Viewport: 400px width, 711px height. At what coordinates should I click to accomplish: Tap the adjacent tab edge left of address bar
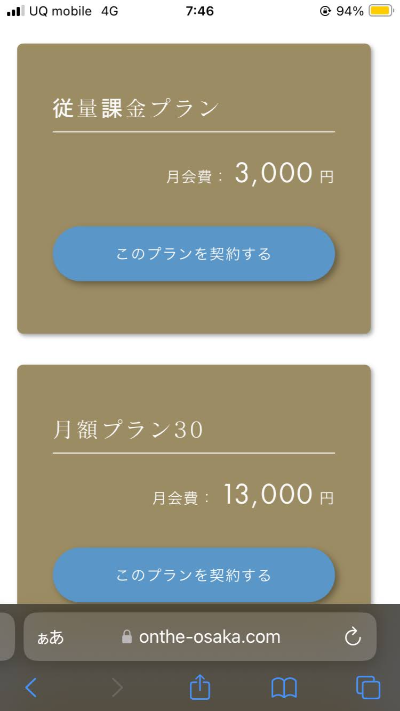pos(7,637)
